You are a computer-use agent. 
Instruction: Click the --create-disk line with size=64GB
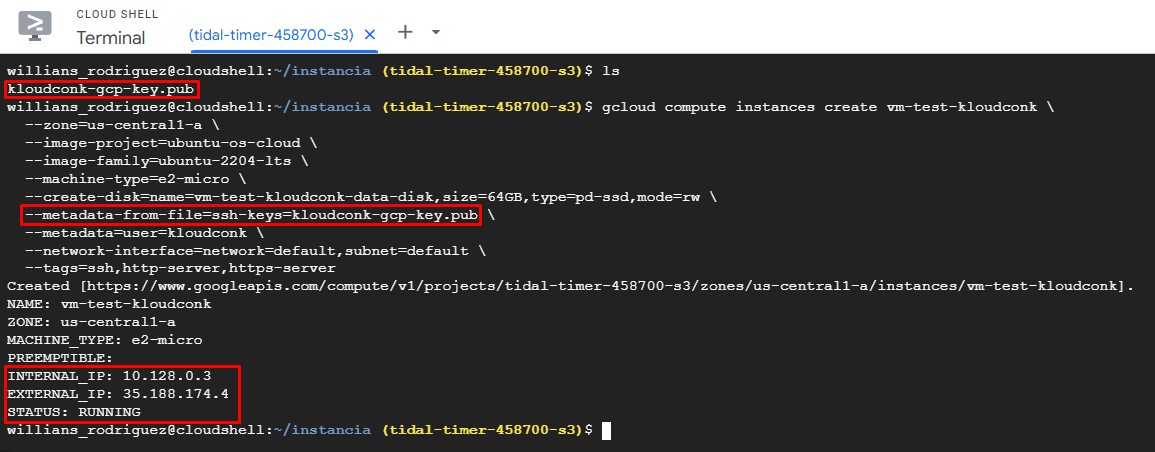[371, 197]
